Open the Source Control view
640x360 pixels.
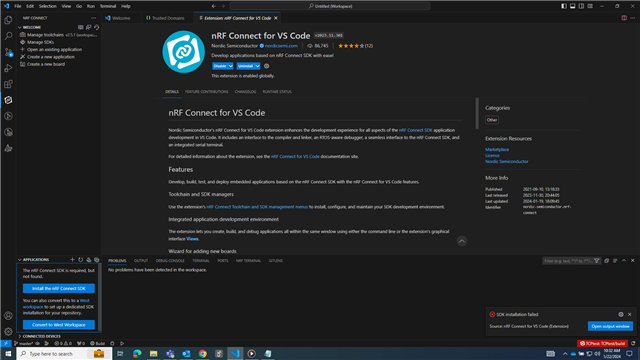point(8,52)
